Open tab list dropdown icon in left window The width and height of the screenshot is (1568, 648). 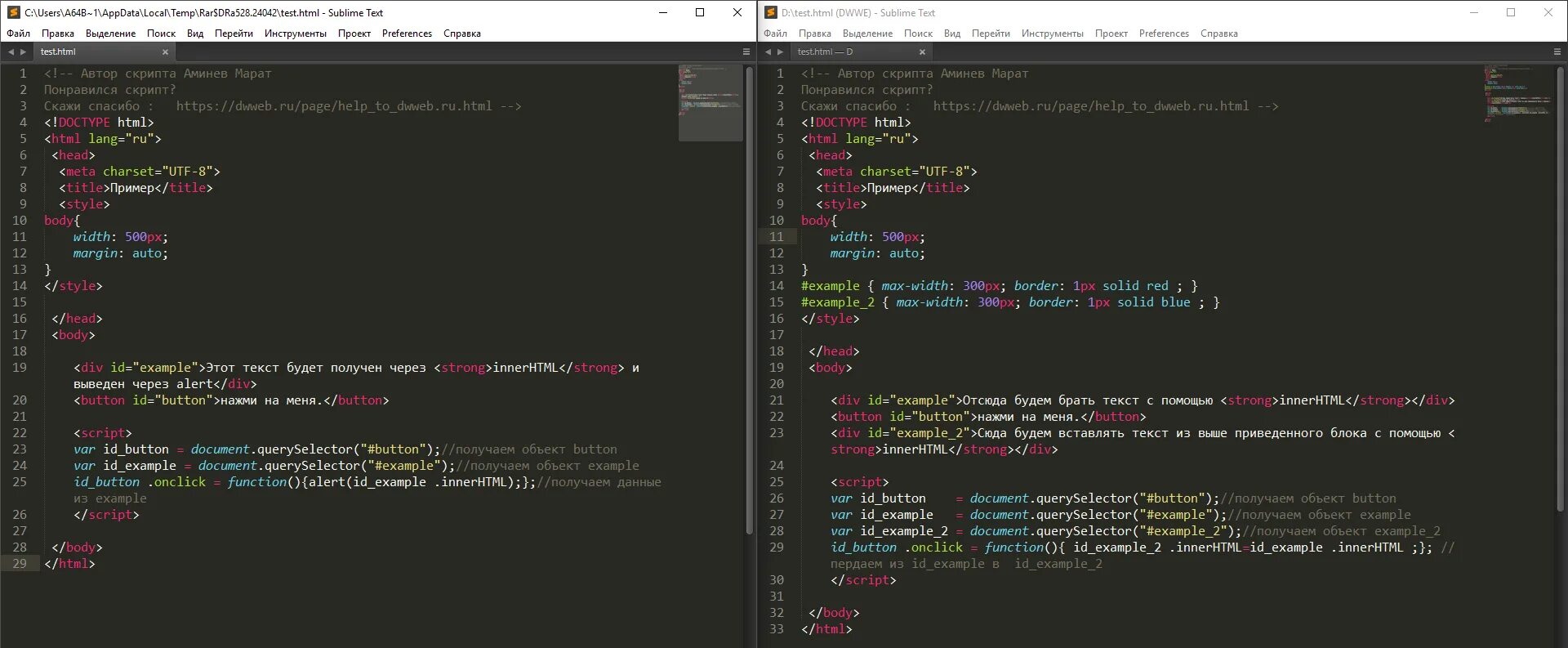[x=746, y=51]
